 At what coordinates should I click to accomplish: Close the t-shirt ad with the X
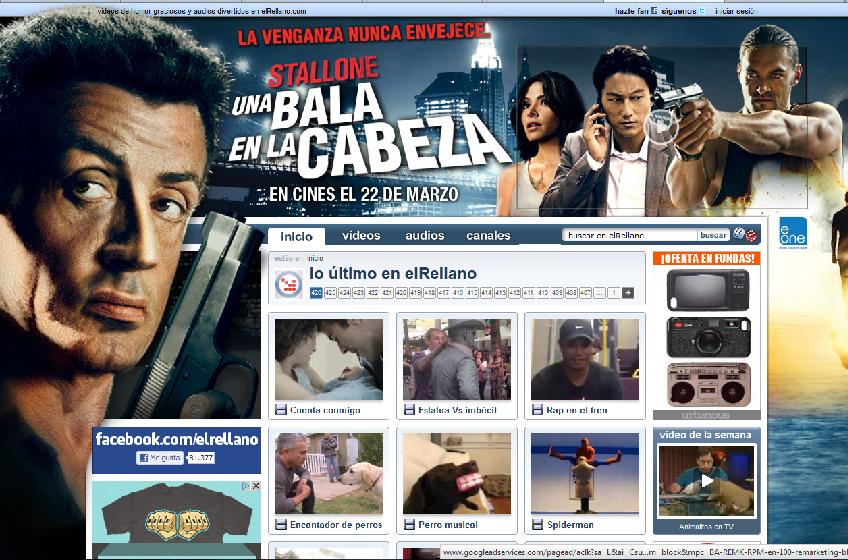point(256,486)
